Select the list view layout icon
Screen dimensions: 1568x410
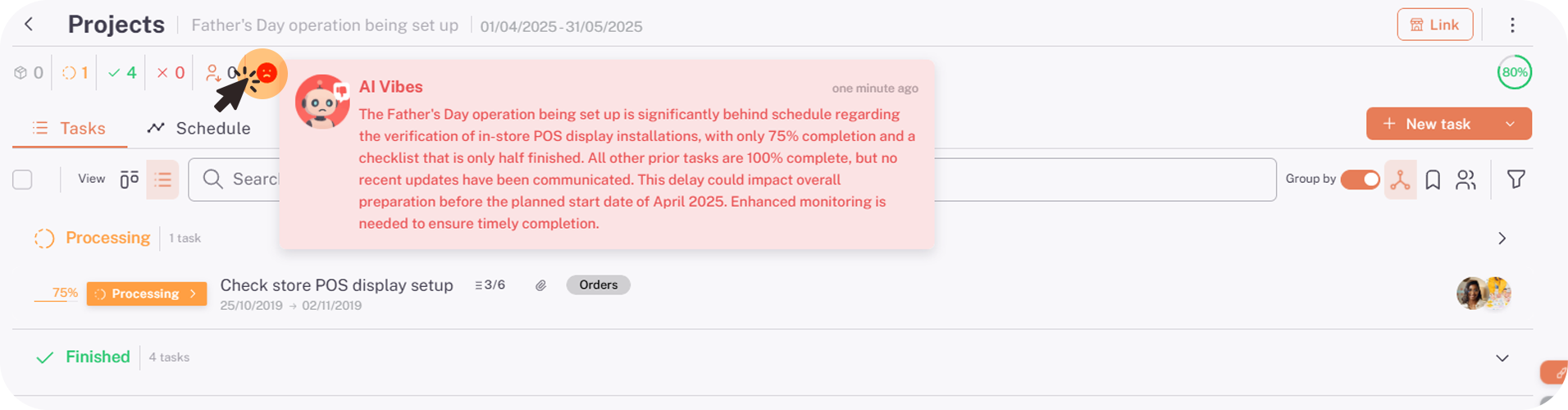(x=162, y=180)
